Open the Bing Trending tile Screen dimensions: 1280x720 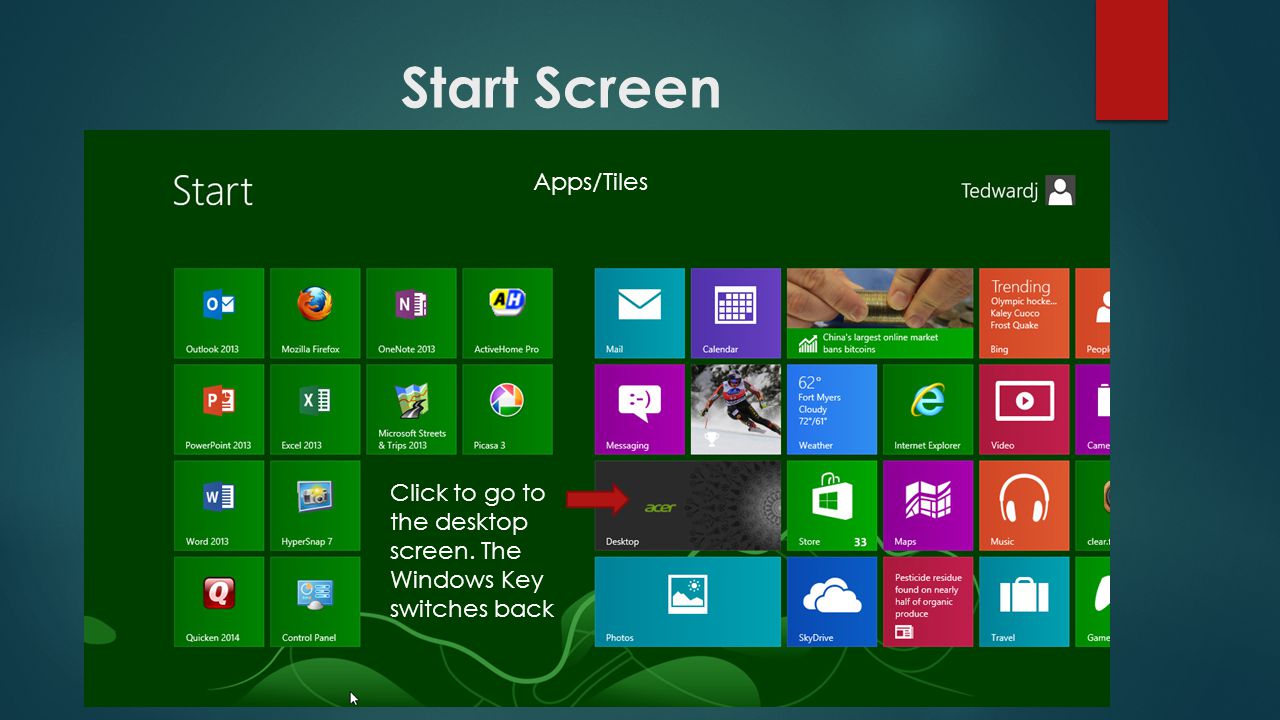1024,313
